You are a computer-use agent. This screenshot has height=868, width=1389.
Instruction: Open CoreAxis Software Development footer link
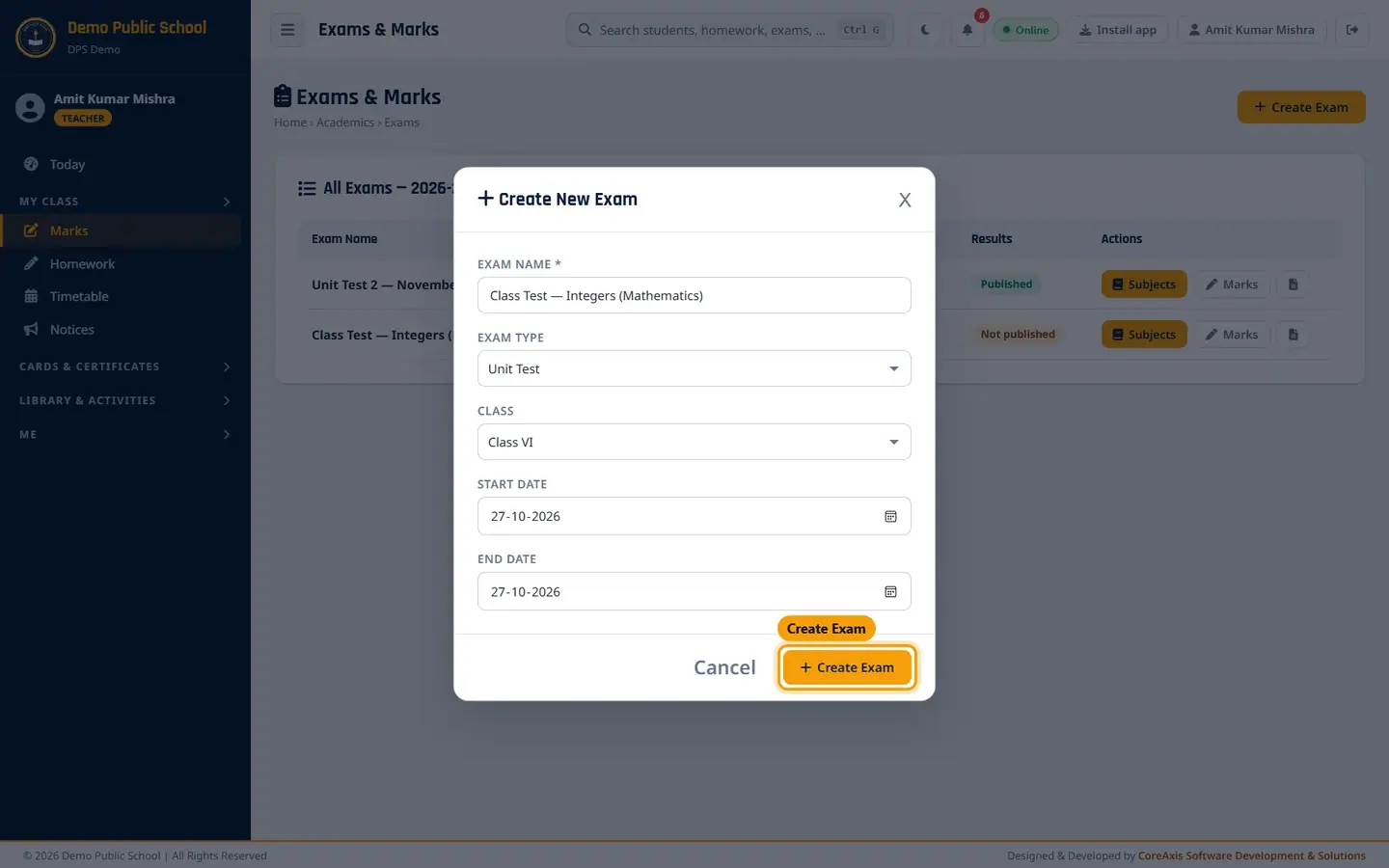1252,855
